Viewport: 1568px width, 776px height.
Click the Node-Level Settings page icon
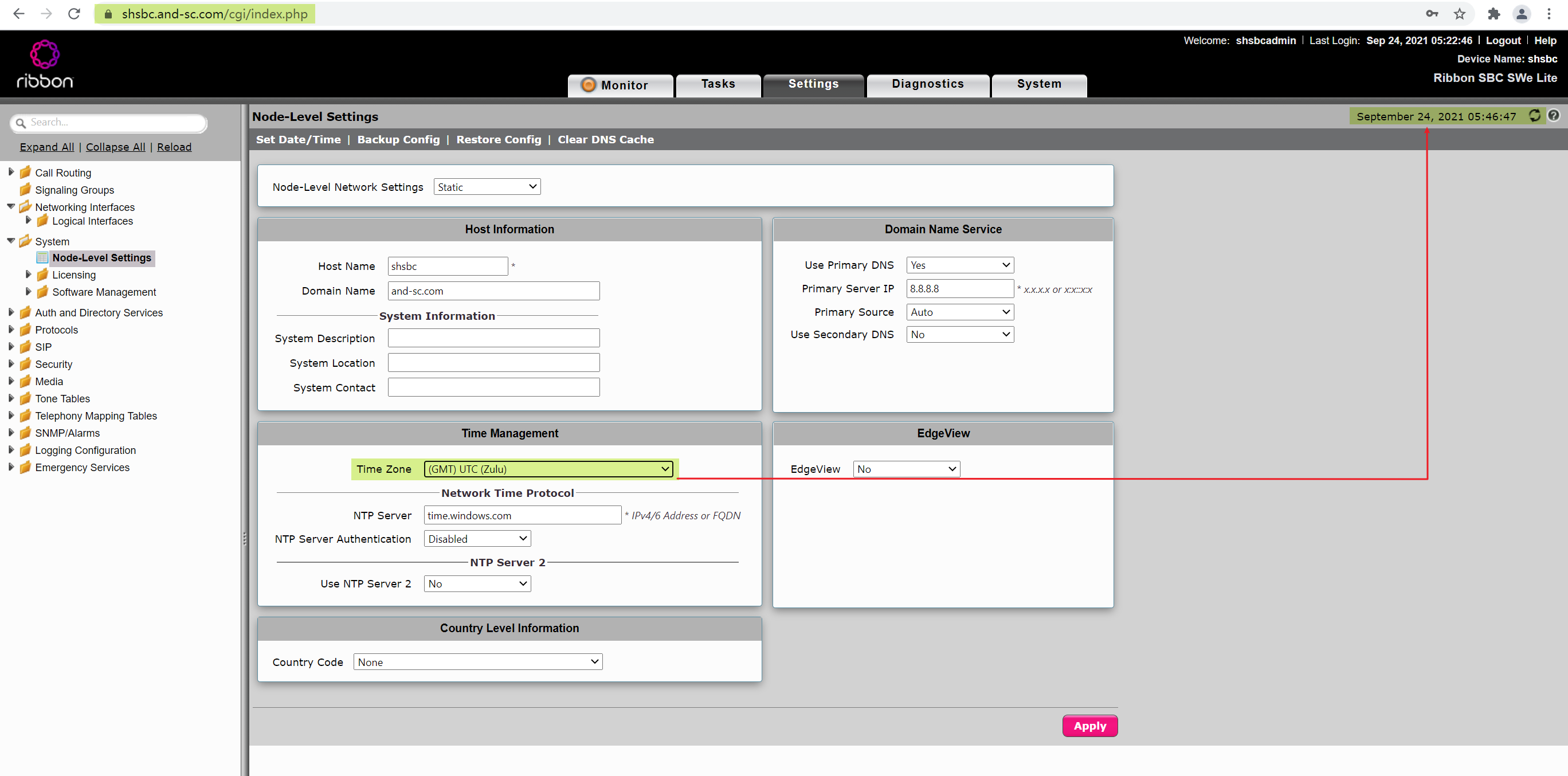42,257
